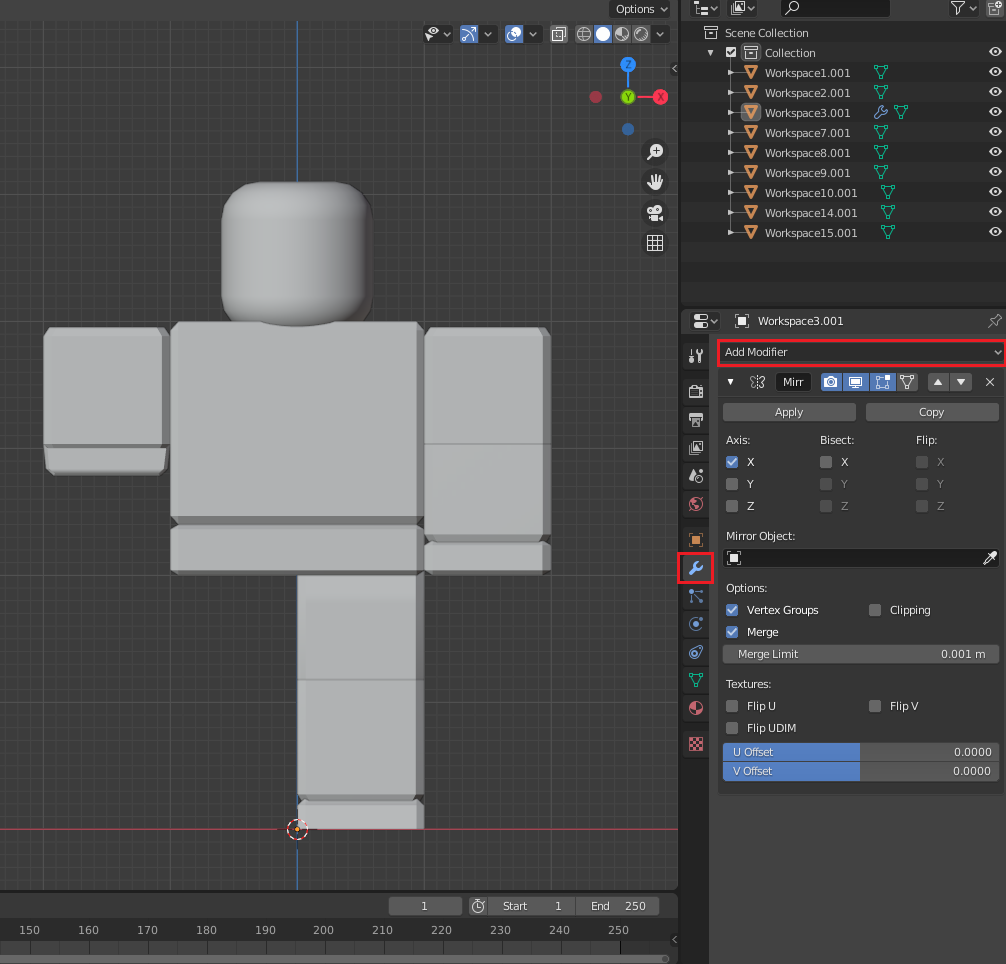This screenshot has height=964, width=1006.
Task: Toggle mirror modifier edit mode display
Action: (882, 382)
